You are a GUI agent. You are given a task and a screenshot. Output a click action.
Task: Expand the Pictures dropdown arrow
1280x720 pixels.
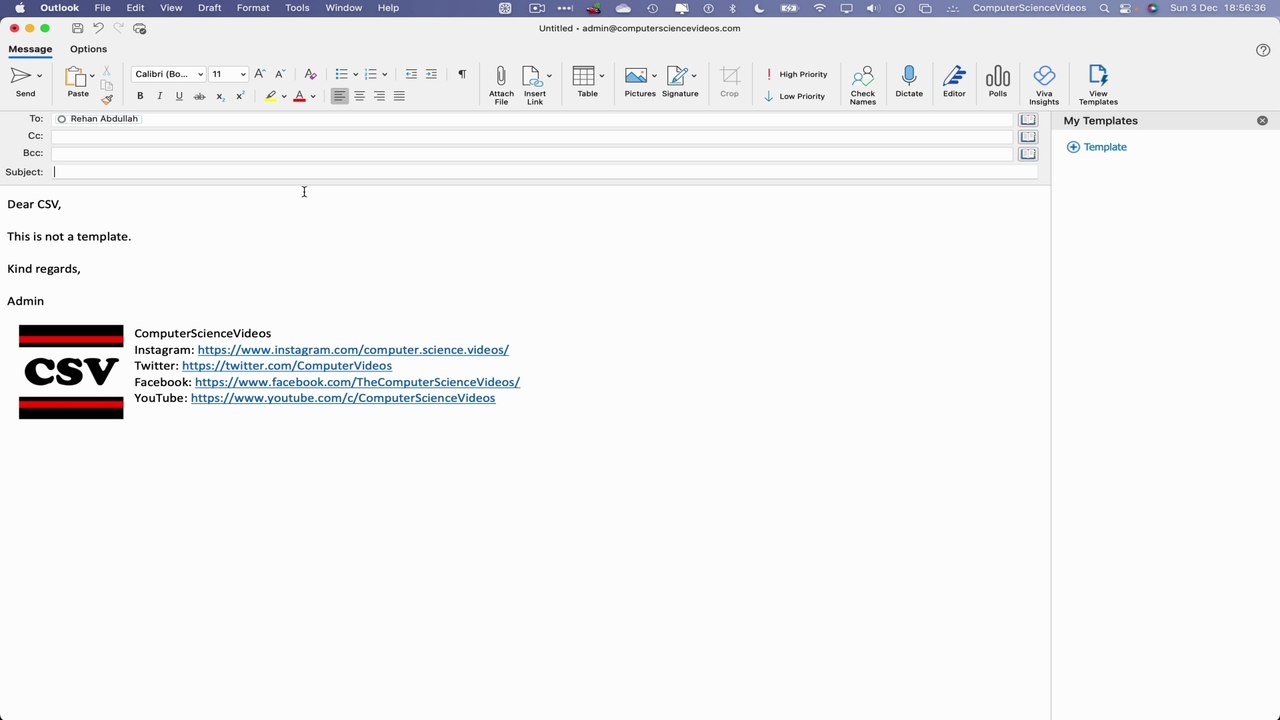point(654,76)
